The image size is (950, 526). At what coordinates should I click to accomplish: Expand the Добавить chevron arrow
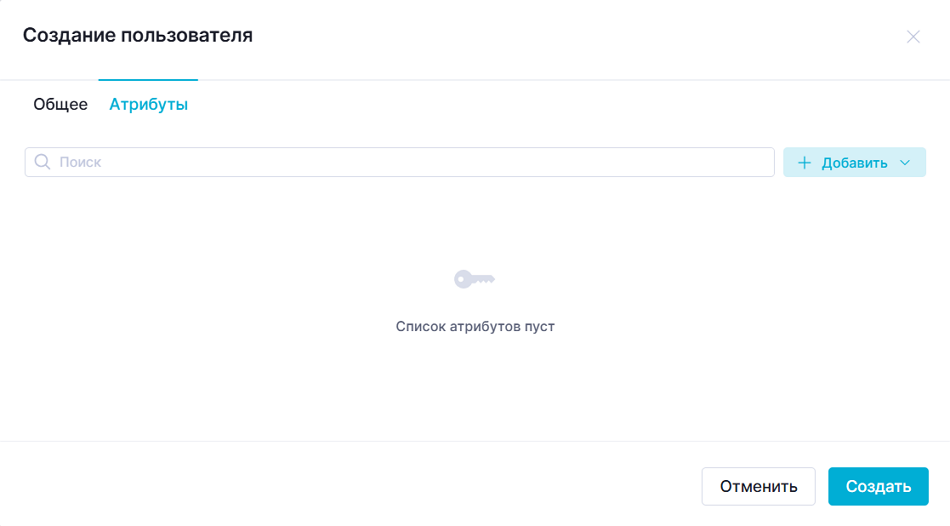[905, 162]
